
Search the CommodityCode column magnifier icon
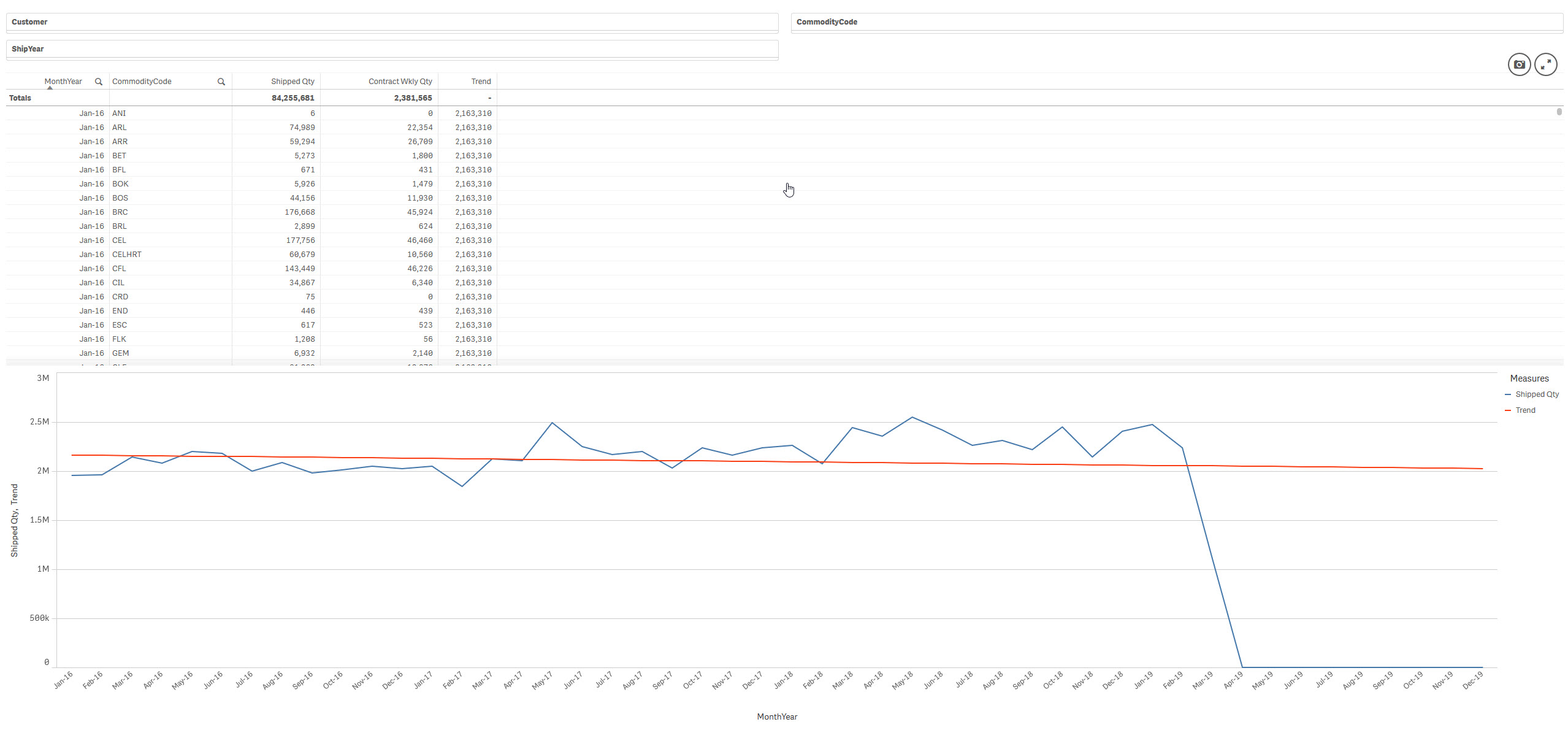coord(221,82)
